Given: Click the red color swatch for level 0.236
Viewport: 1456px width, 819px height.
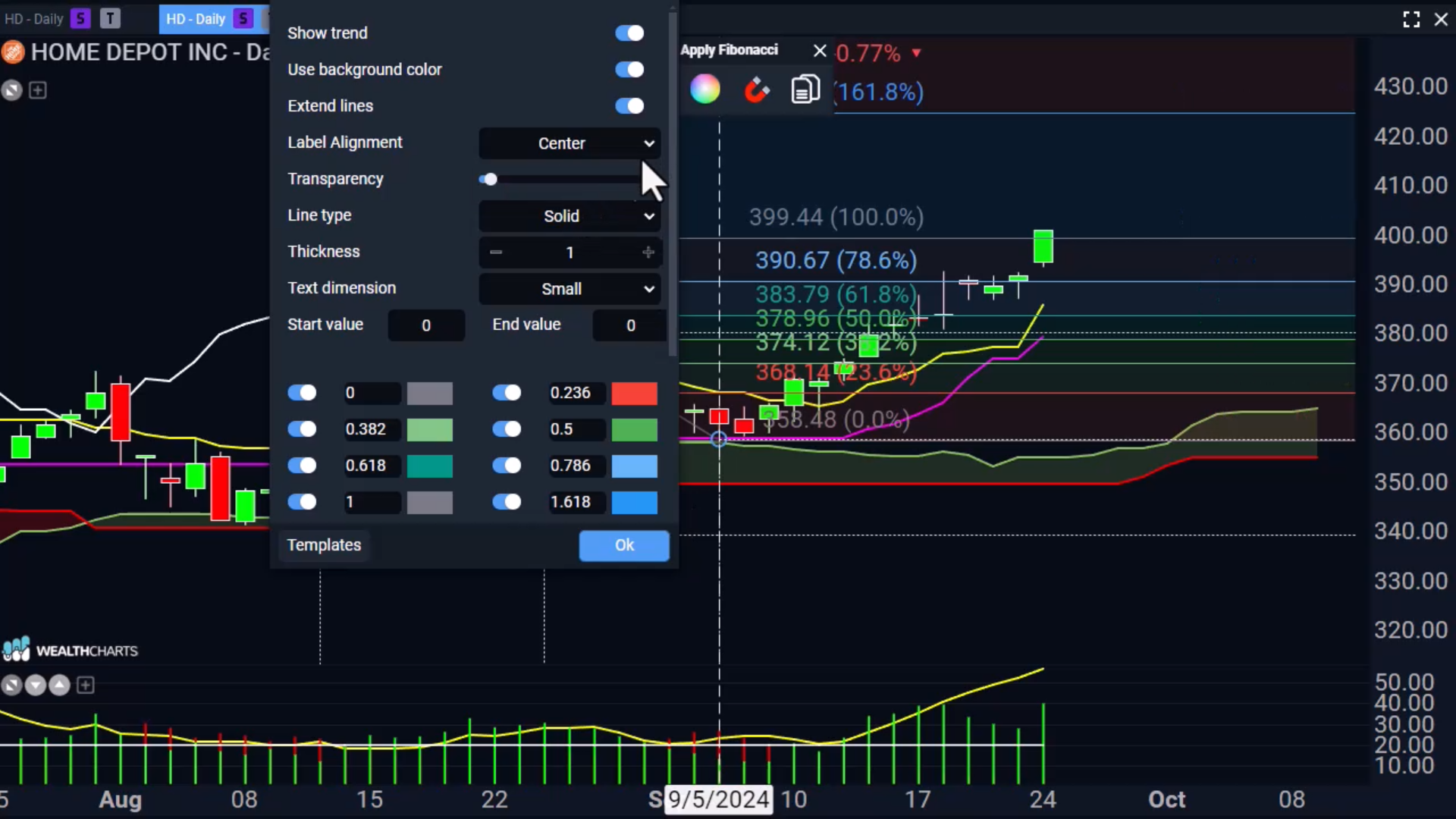Looking at the screenshot, I should pos(635,394).
